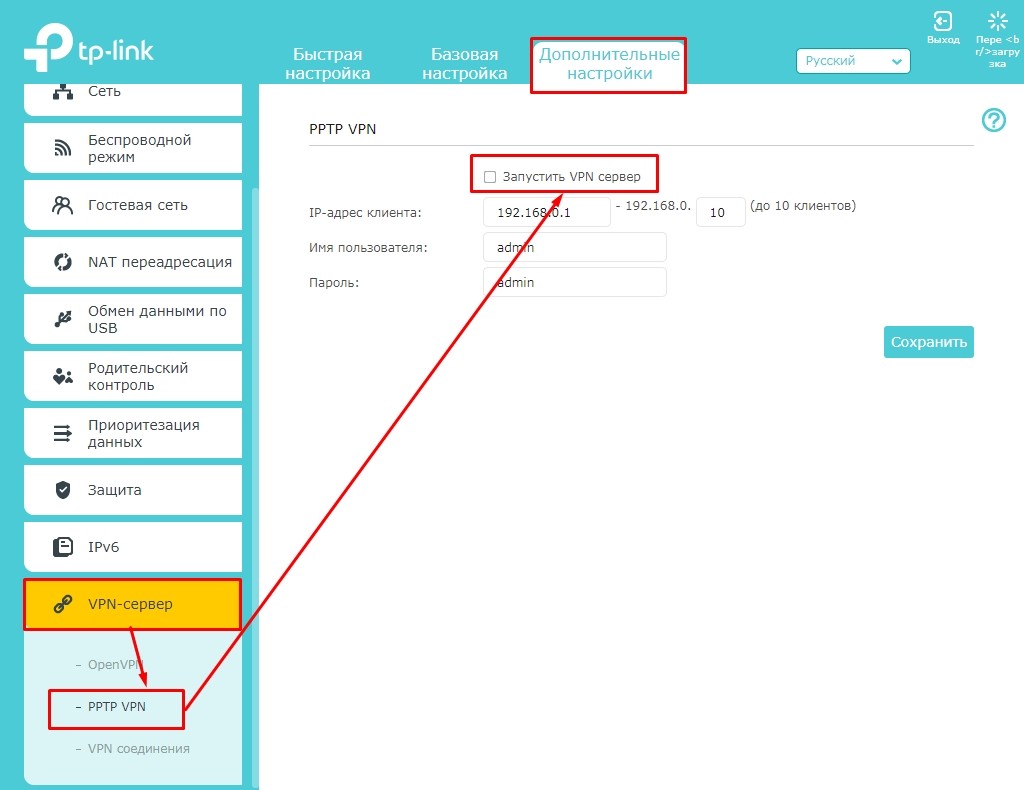Open NAT переадресация menu section

pos(133,262)
